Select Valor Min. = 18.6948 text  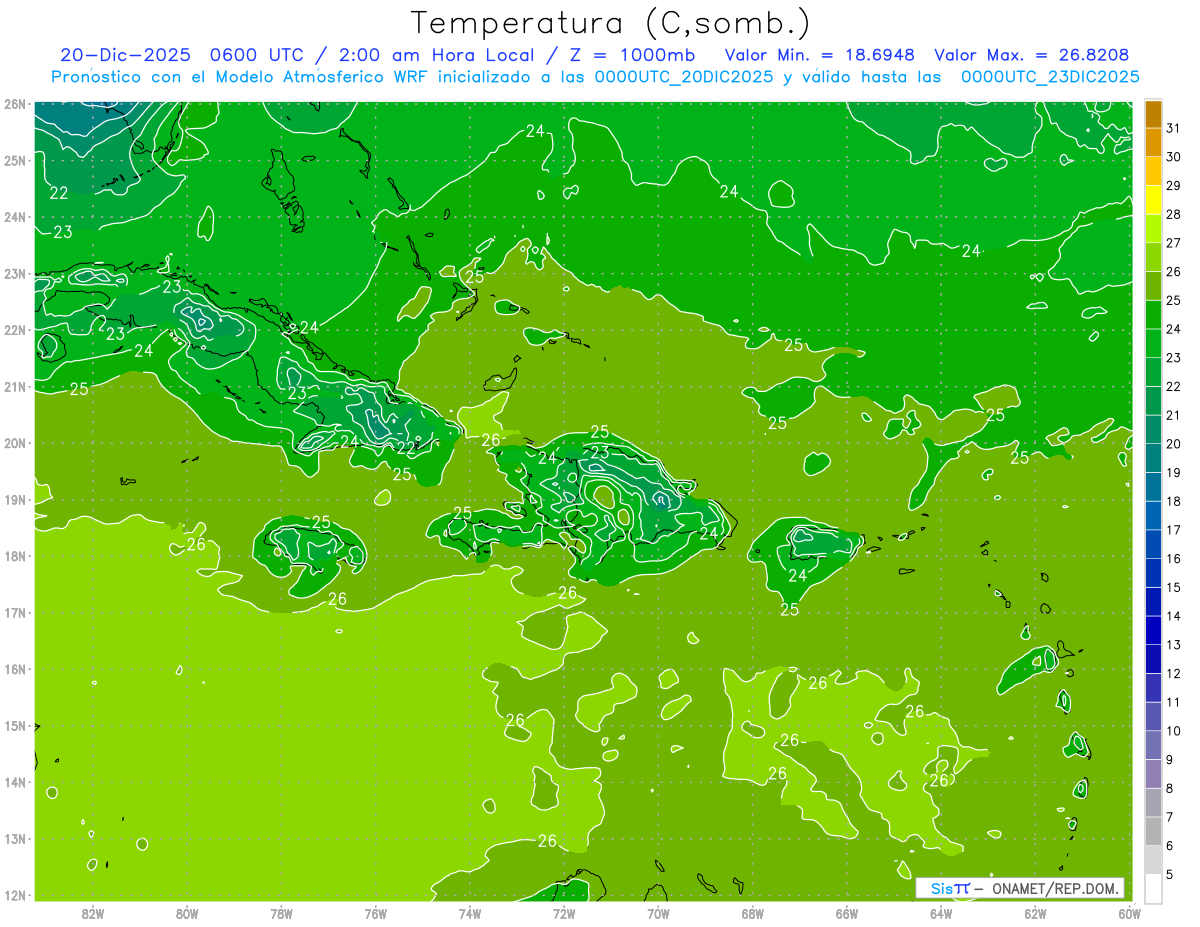click(820, 56)
